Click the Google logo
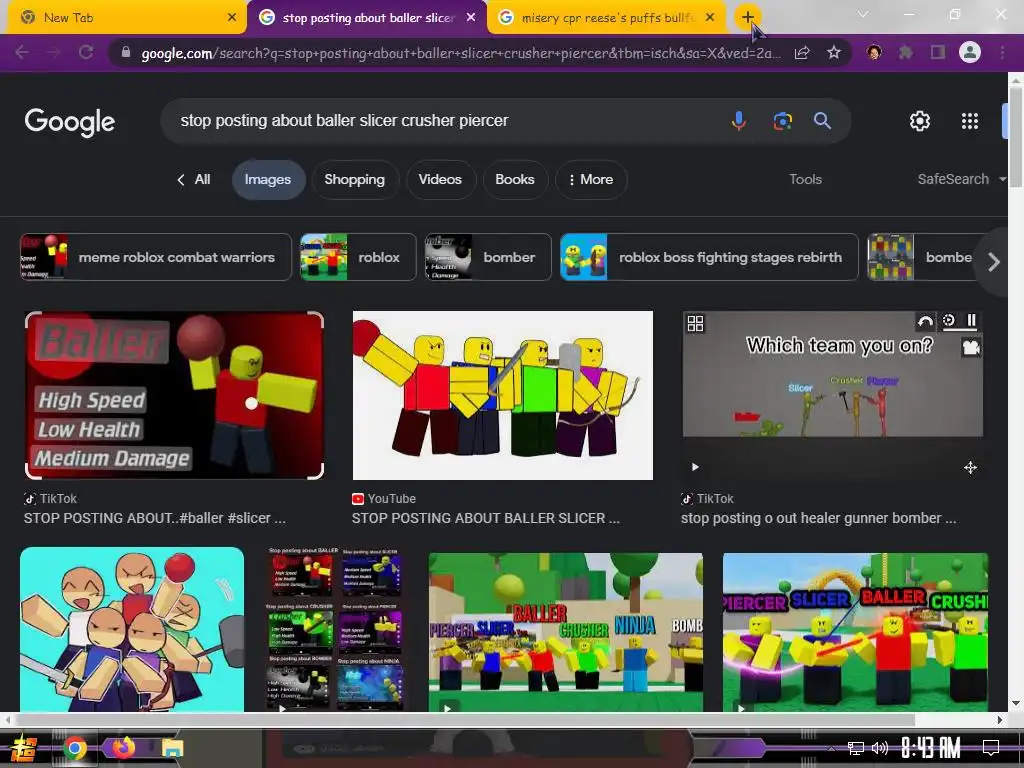This screenshot has height=768, width=1024. 70,122
